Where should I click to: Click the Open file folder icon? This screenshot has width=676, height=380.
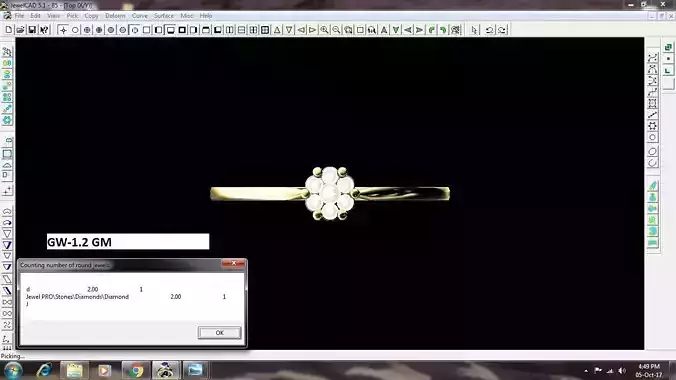[20, 30]
